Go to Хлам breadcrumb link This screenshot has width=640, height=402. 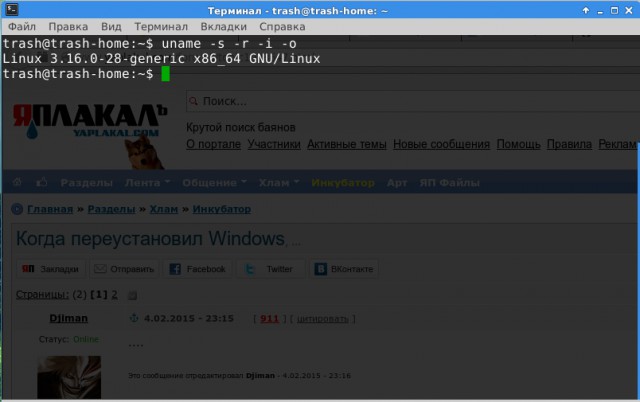164,209
